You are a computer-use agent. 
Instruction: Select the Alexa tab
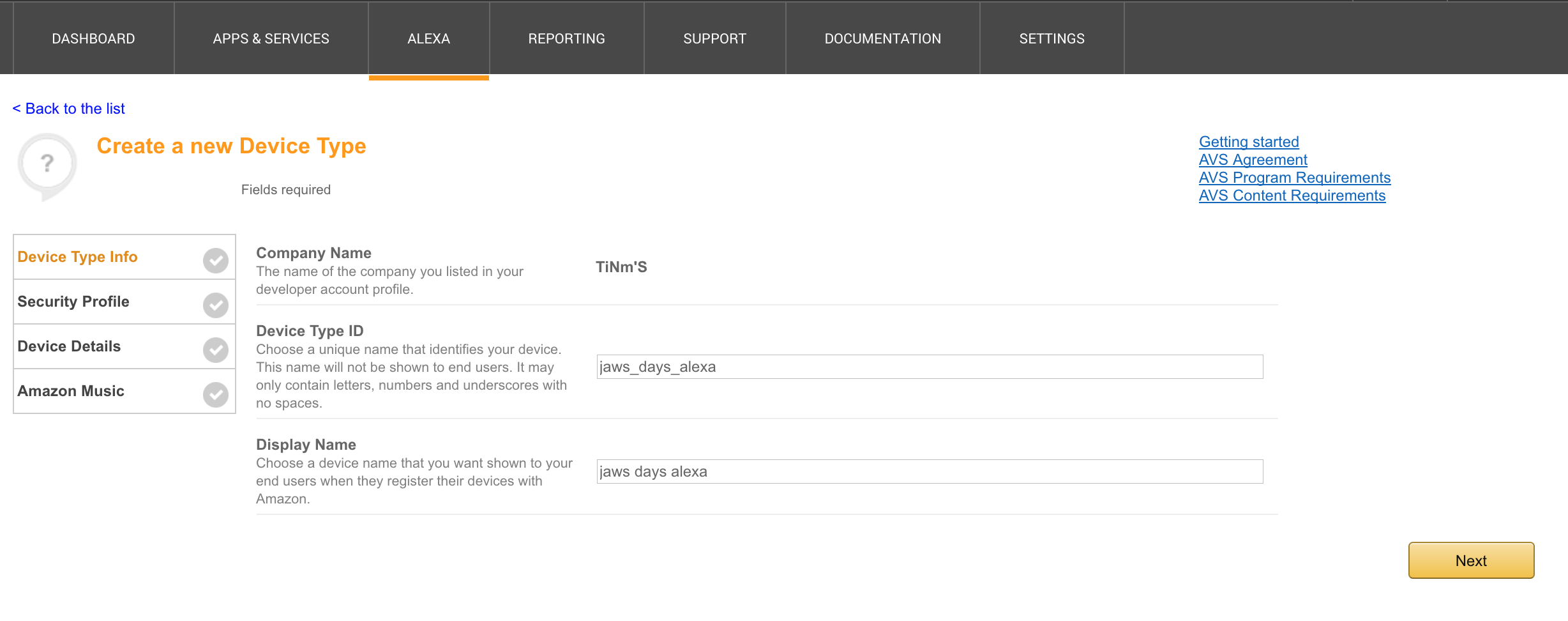click(429, 38)
